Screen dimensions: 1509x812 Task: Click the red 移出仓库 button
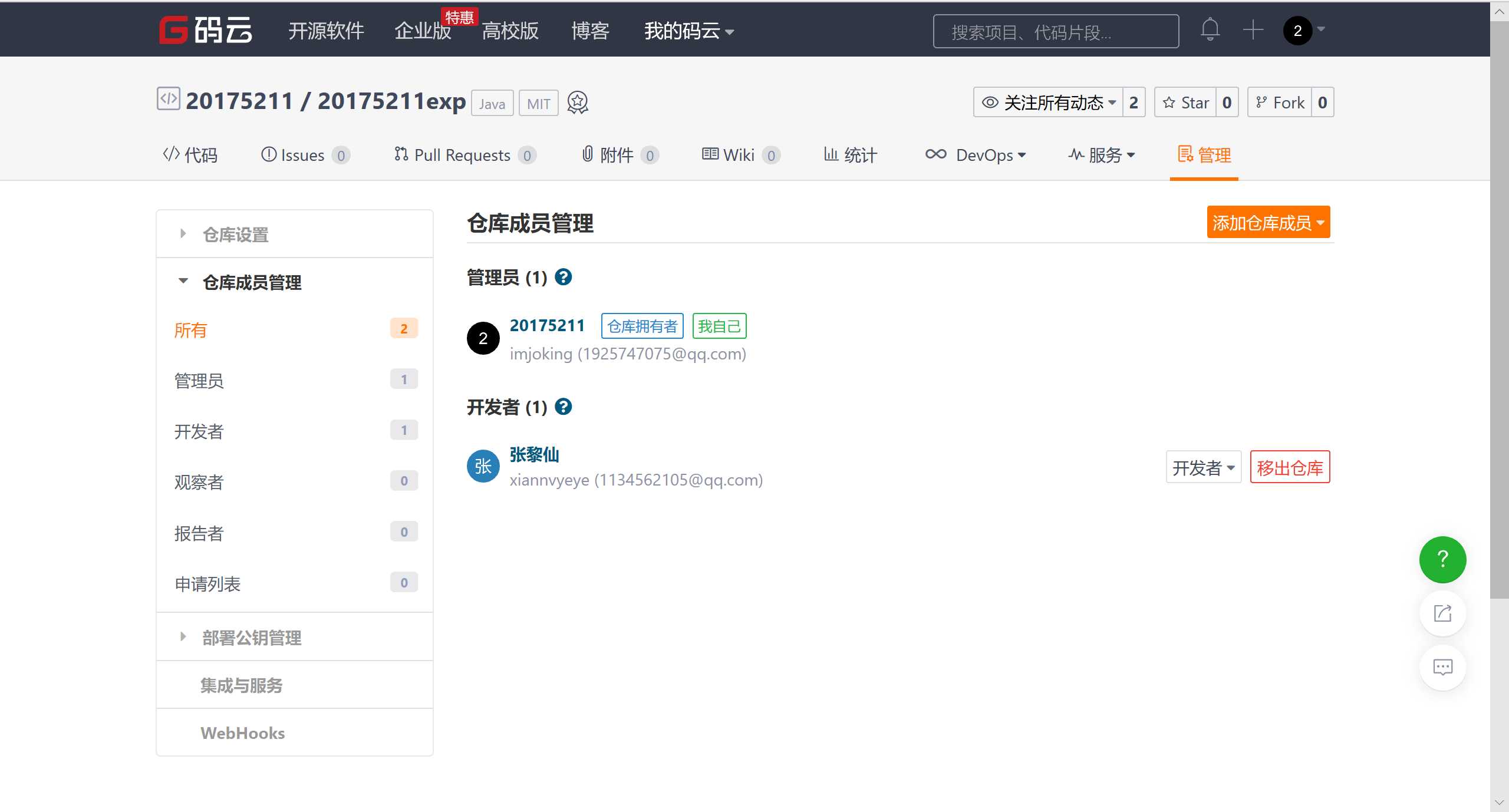click(x=1289, y=468)
